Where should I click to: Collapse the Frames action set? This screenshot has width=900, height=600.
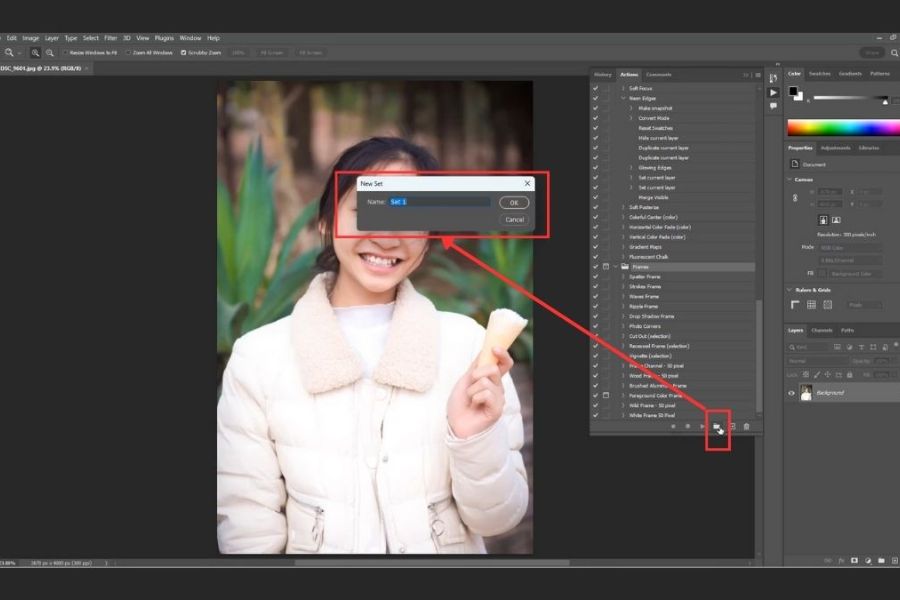[617, 267]
